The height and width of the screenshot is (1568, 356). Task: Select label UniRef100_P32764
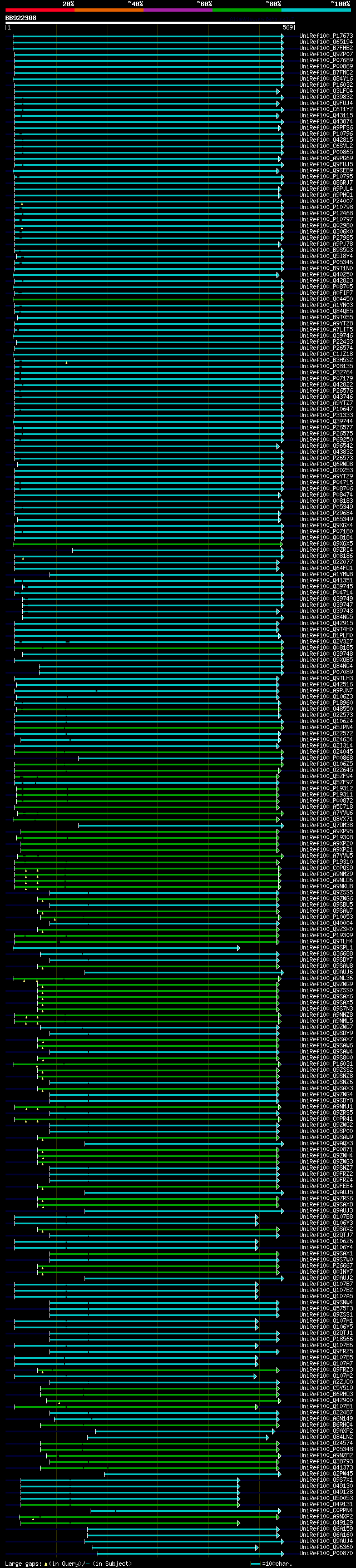click(326, 373)
